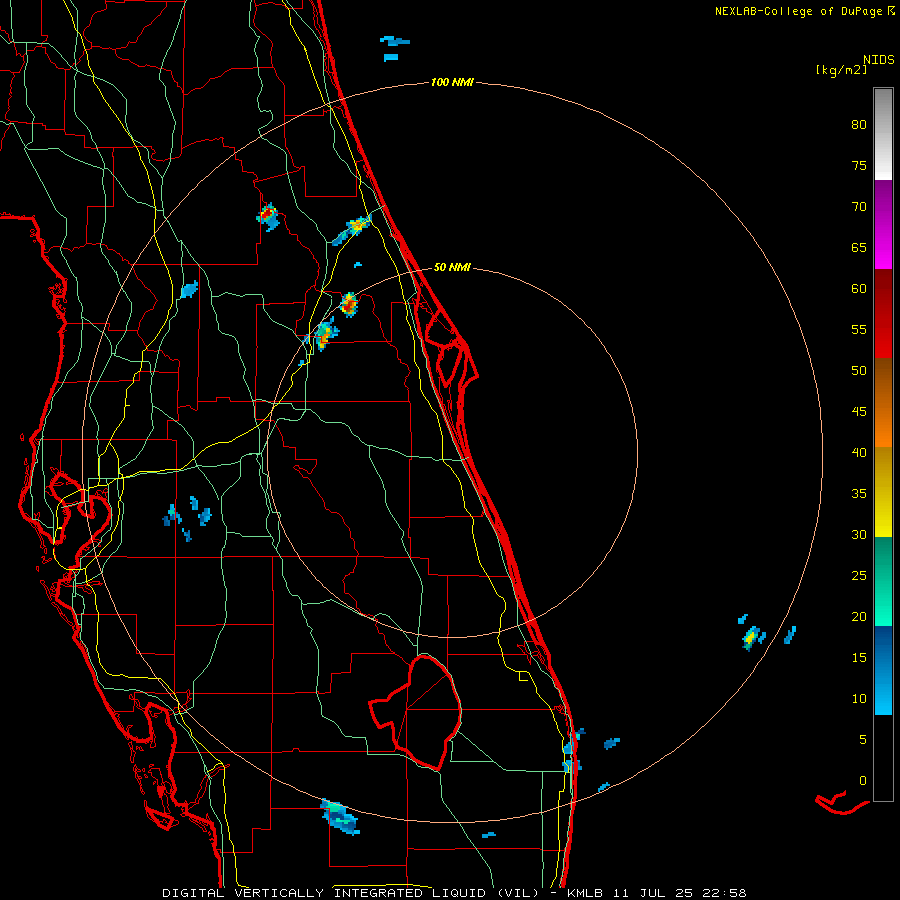Click the 30 value on the VIL scale

(x=859, y=534)
